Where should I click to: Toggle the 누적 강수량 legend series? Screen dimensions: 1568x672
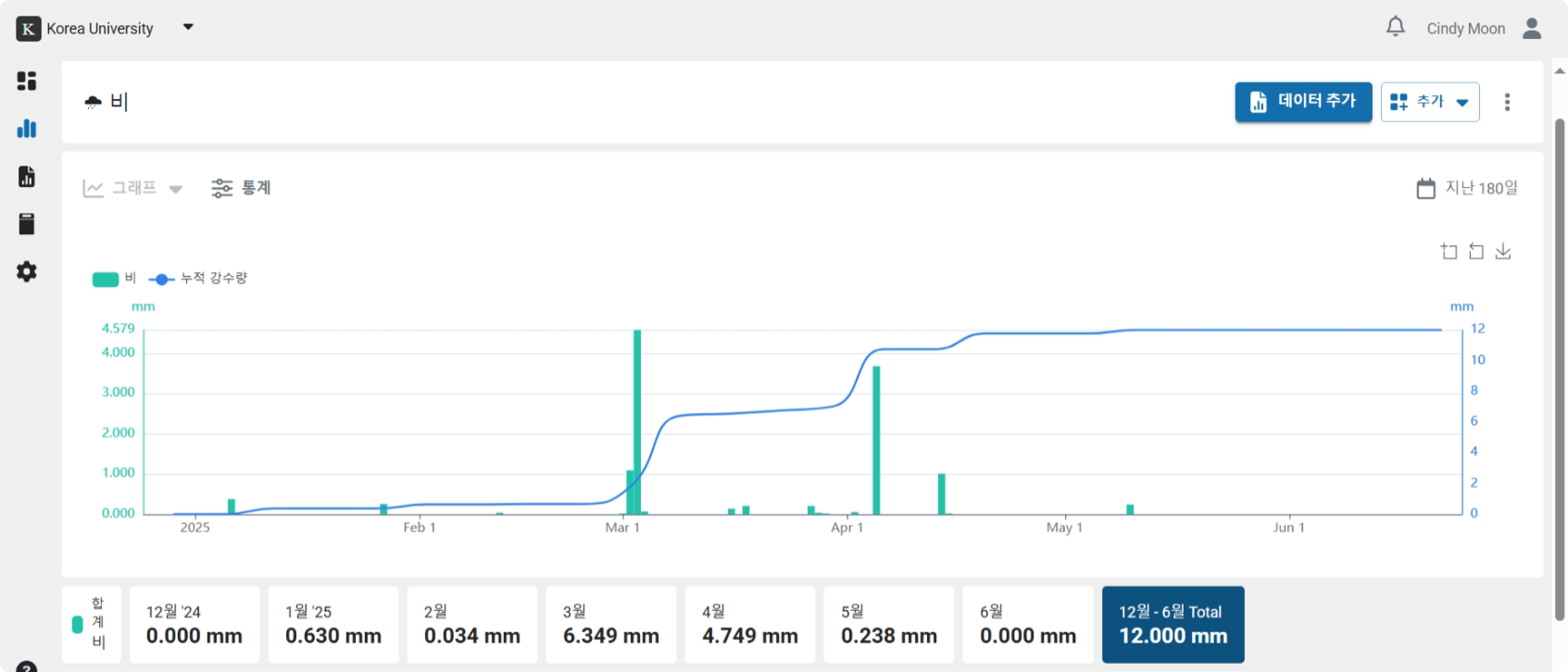[x=198, y=279]
